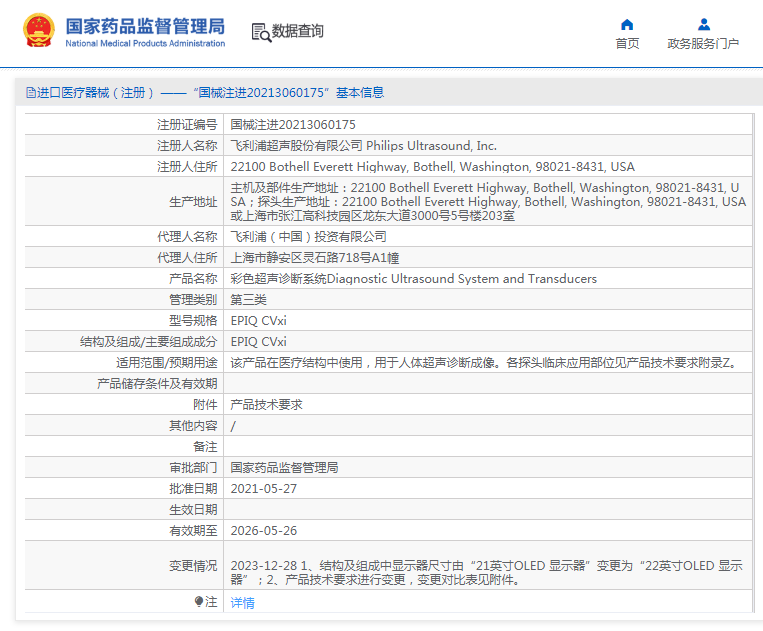Open the data query search icon

(x=261, y=32)
